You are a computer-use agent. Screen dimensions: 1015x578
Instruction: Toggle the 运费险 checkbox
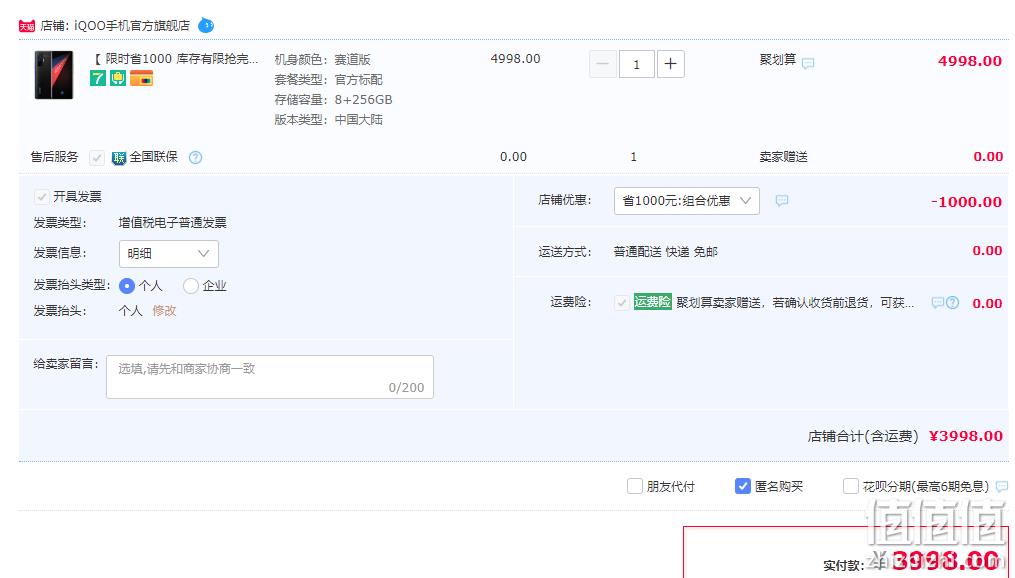(x=621, y=302)
